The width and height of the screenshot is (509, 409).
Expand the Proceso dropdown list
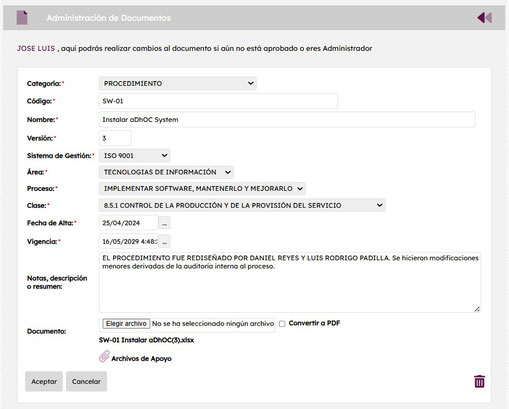pos(202,188)
